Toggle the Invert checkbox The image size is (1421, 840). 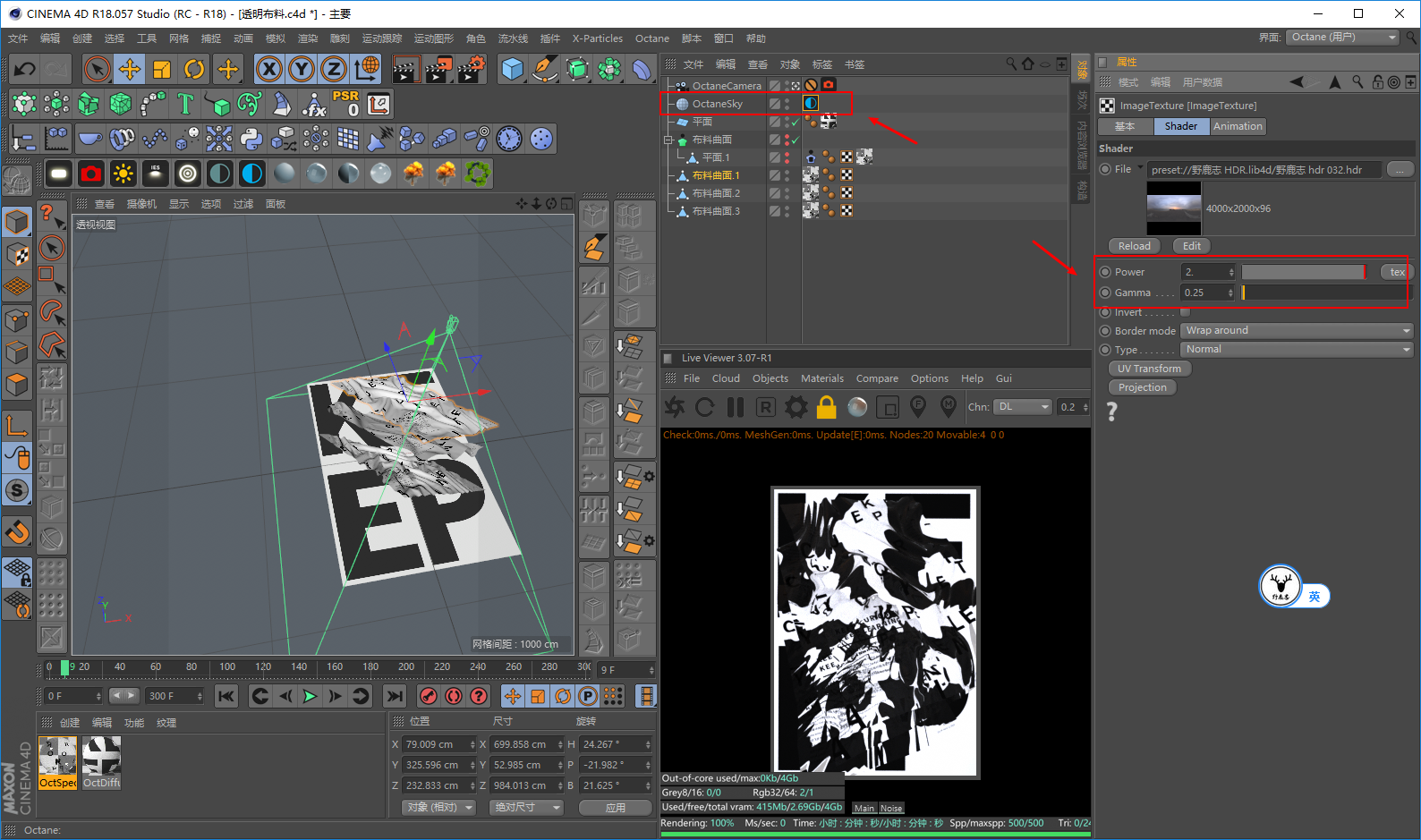point(1185,312)
